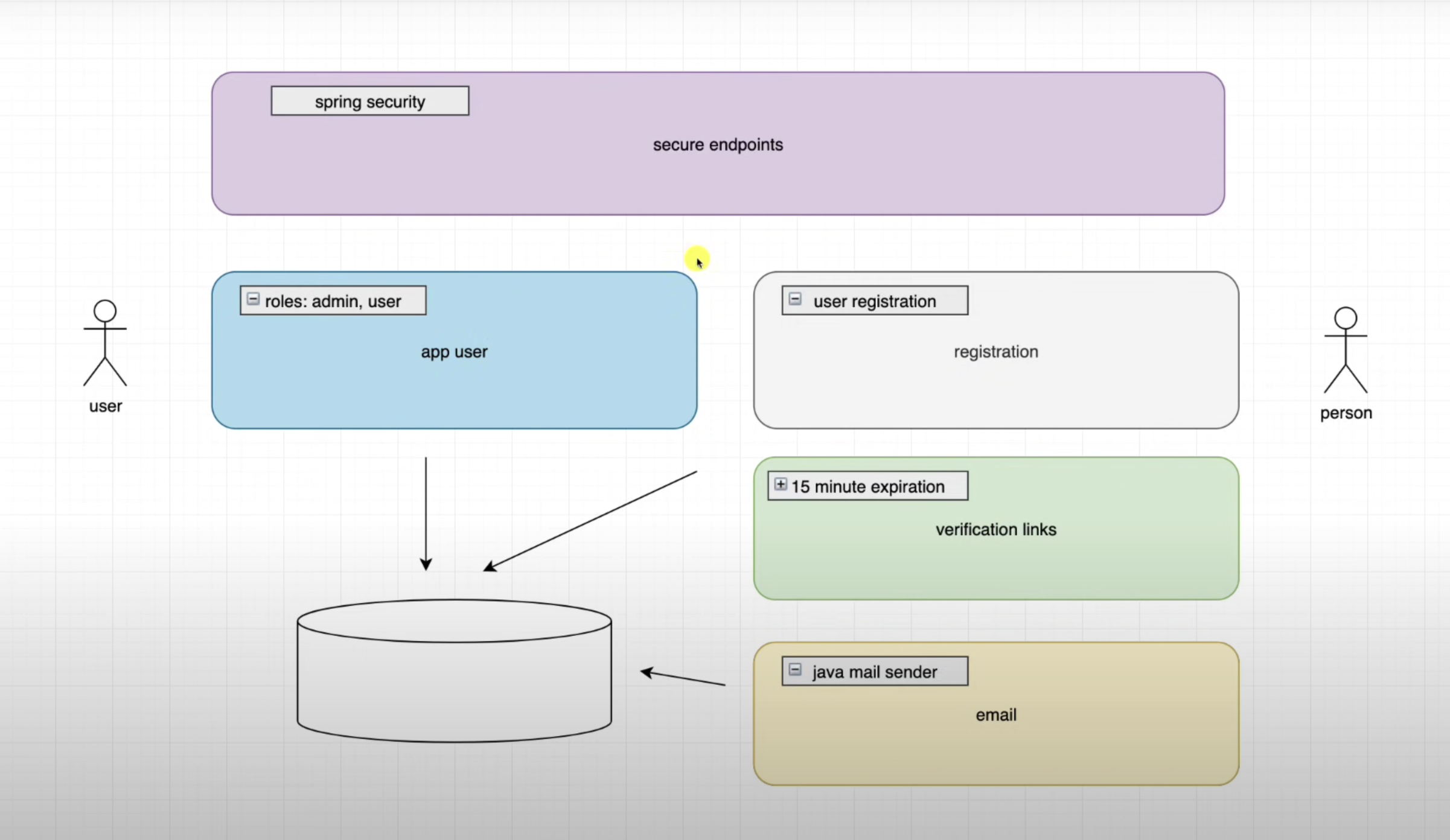Click the registration box text
The width and height of the screenshot is (1450, 840).
point(995,351)
